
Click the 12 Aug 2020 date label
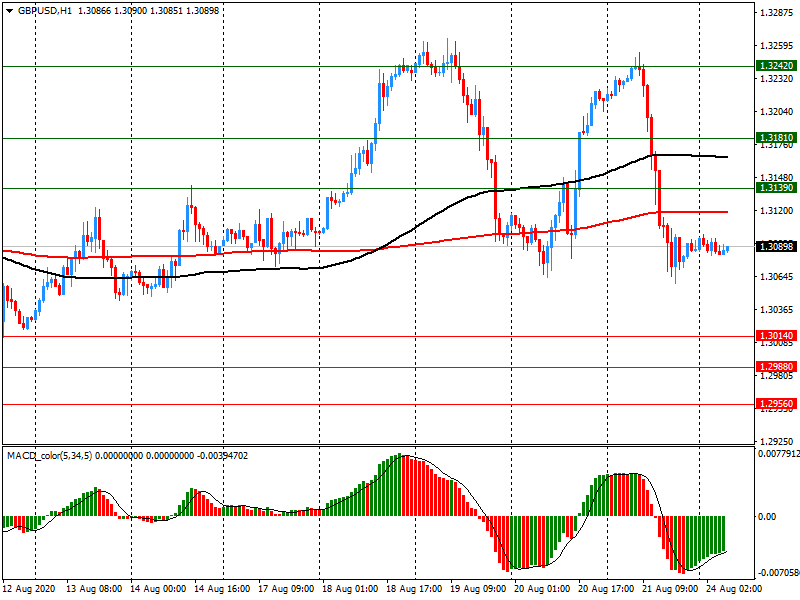click(x=28, y=589)
